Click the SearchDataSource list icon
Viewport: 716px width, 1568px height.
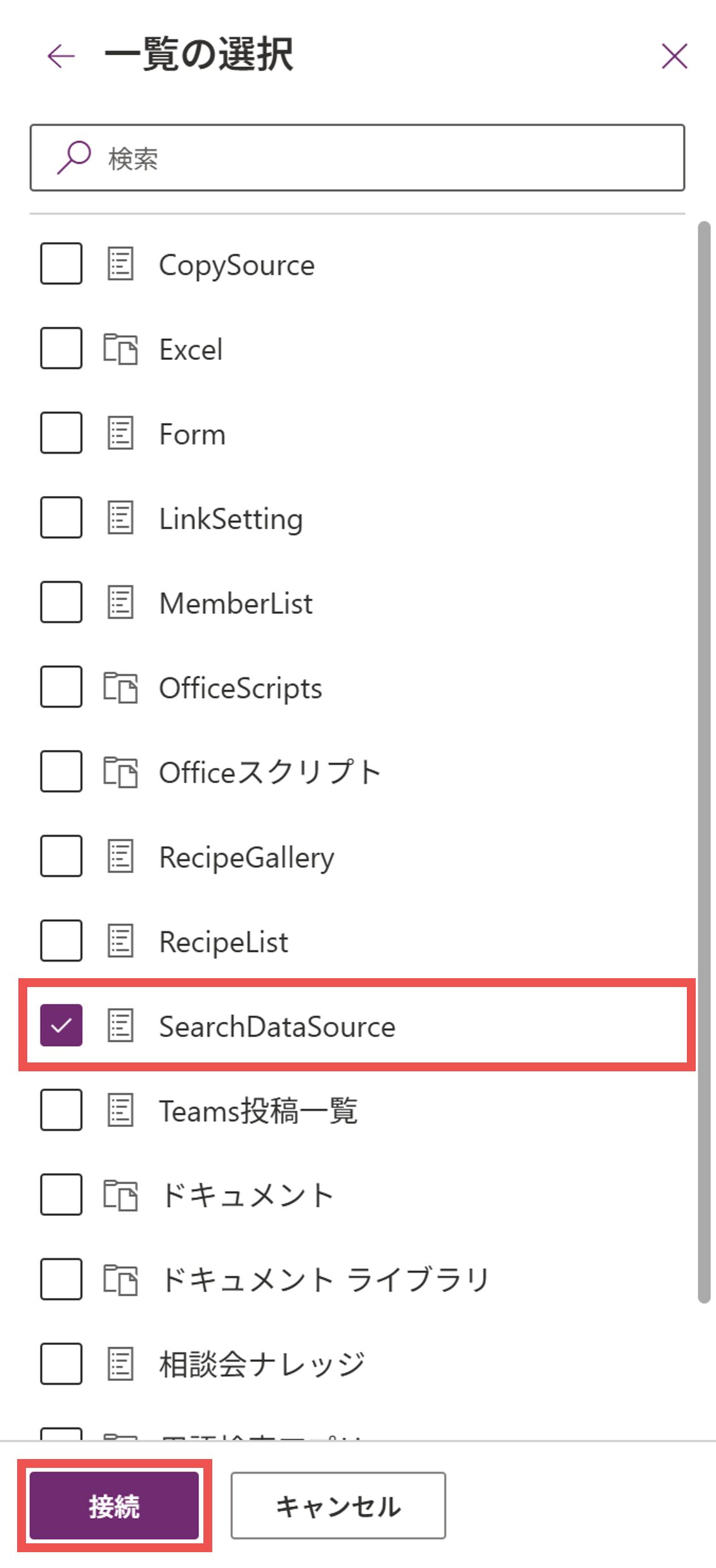click(120, 1026)
